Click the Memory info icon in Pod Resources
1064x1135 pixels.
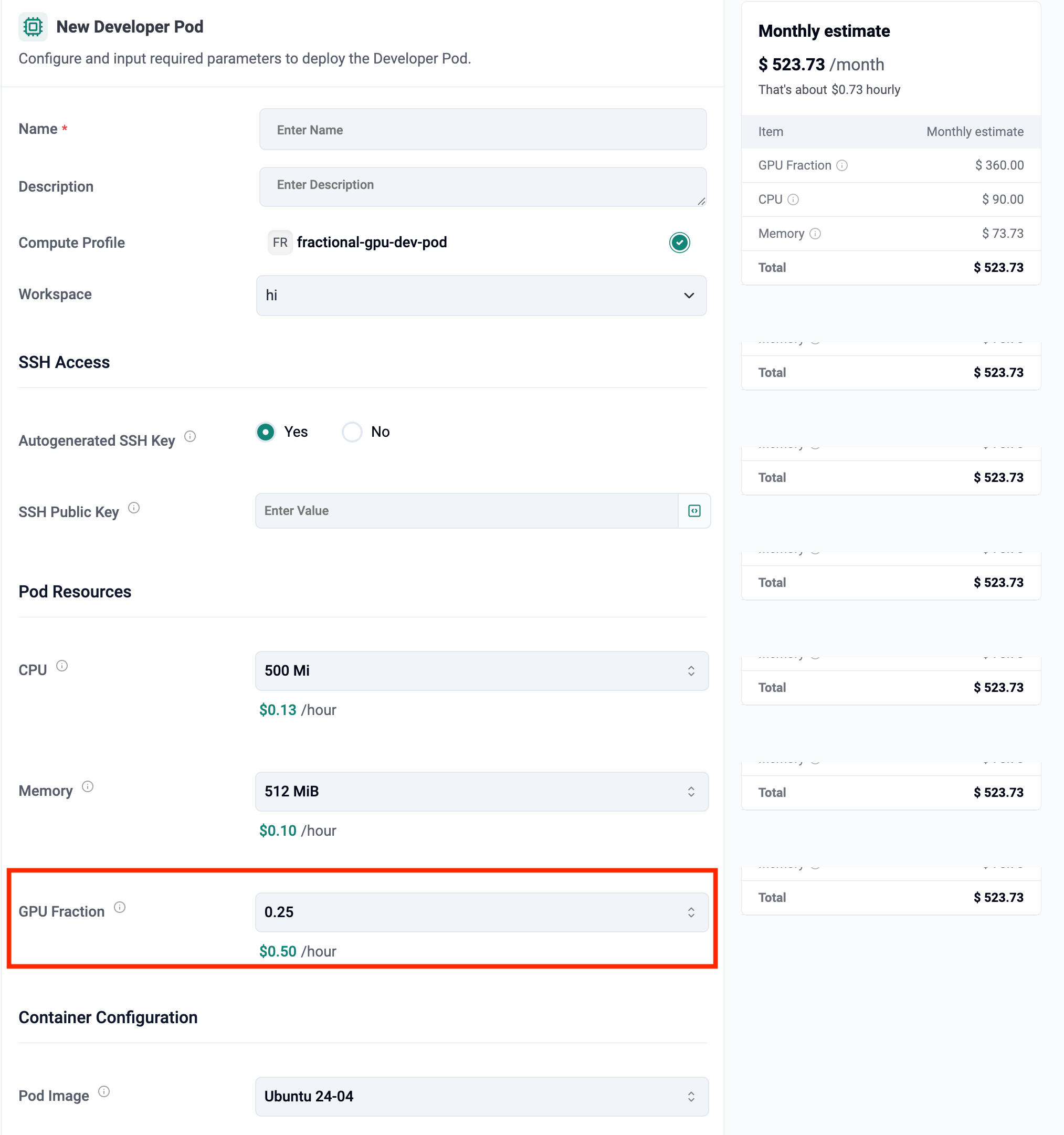[x=87, y=787]
